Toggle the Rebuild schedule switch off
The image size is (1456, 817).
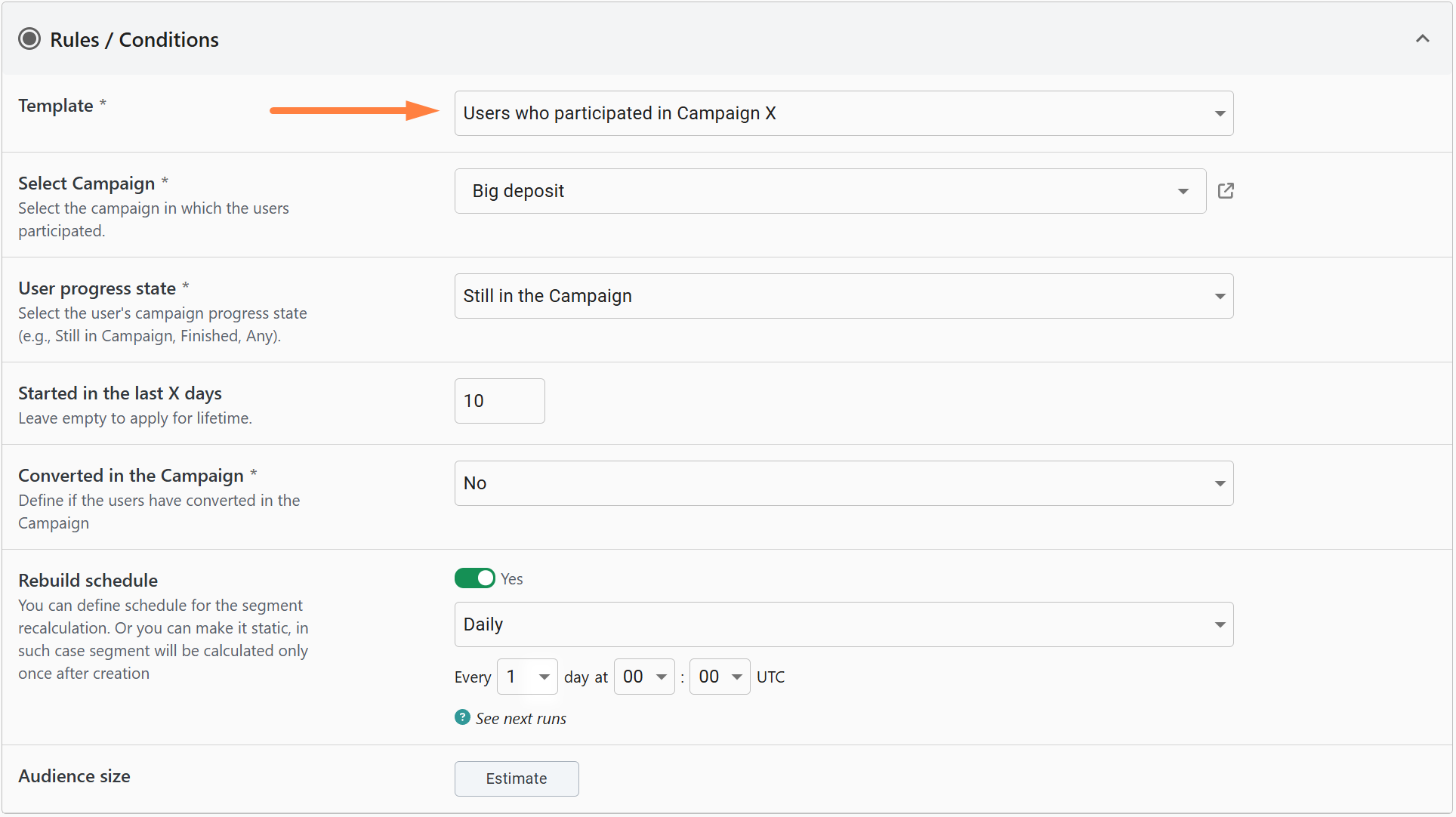[474, 578]
